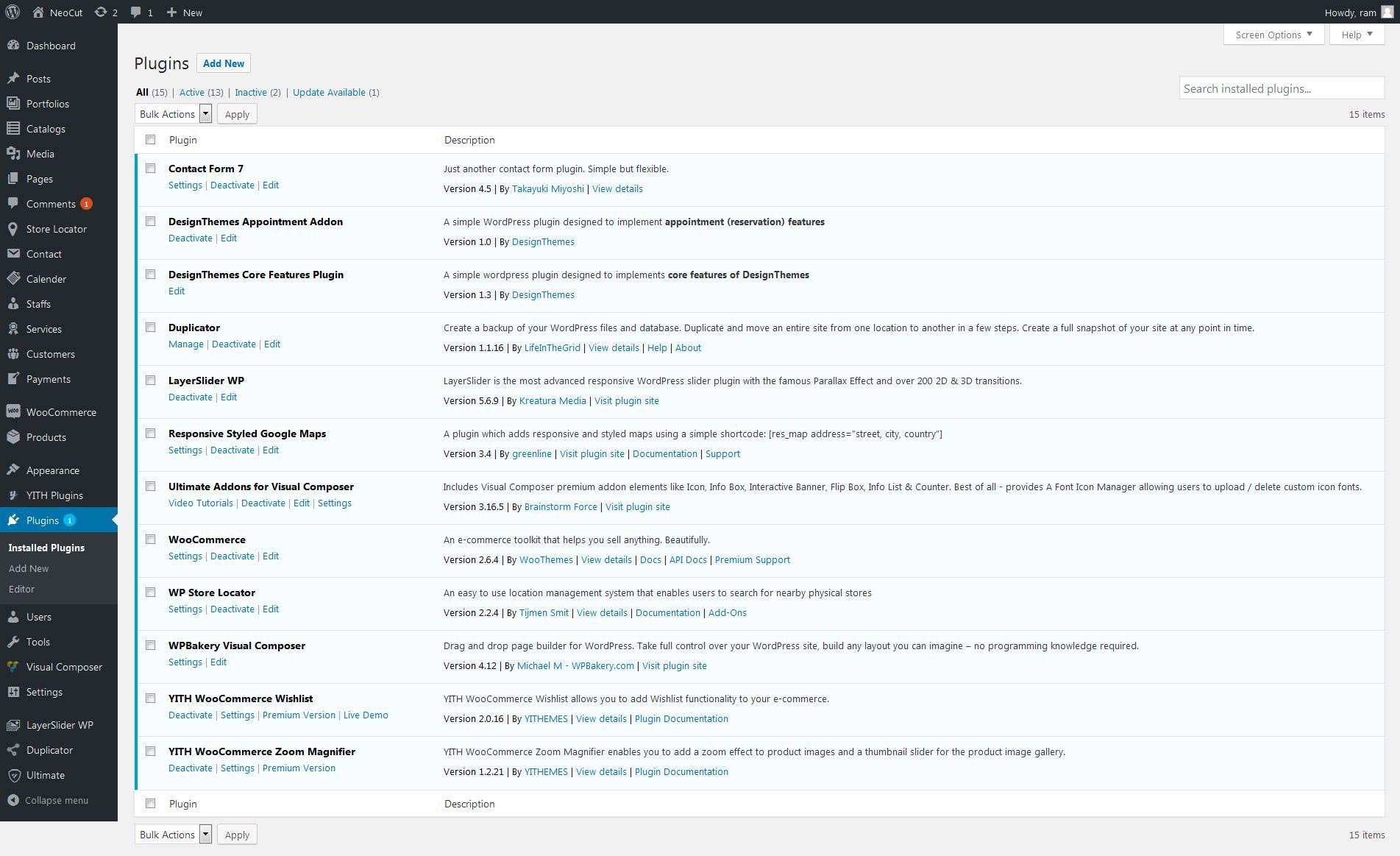Open the top Bulk Actions dropdown

(x=174, y=114)
